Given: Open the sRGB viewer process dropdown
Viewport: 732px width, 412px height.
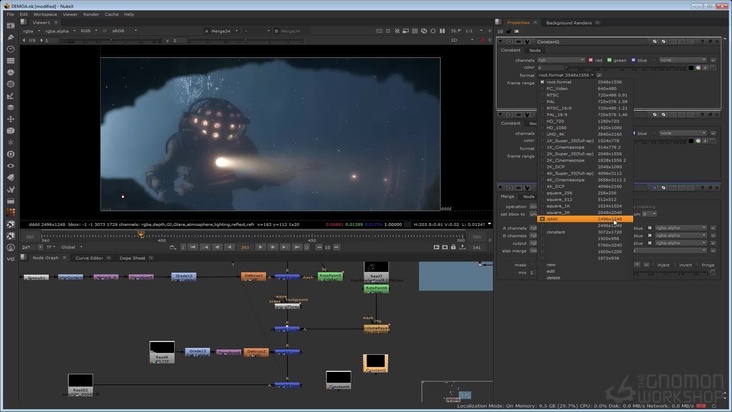Looking at the screenshot, I should click(x=124, y=31).
